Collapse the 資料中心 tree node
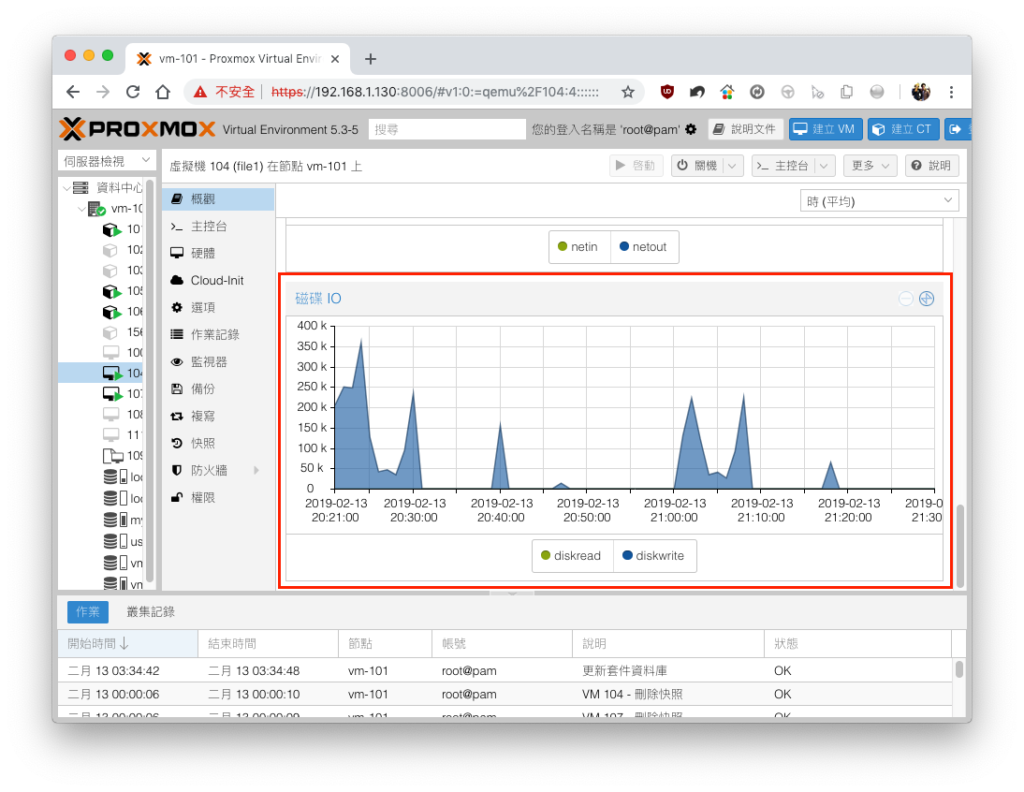 point(67,188)
